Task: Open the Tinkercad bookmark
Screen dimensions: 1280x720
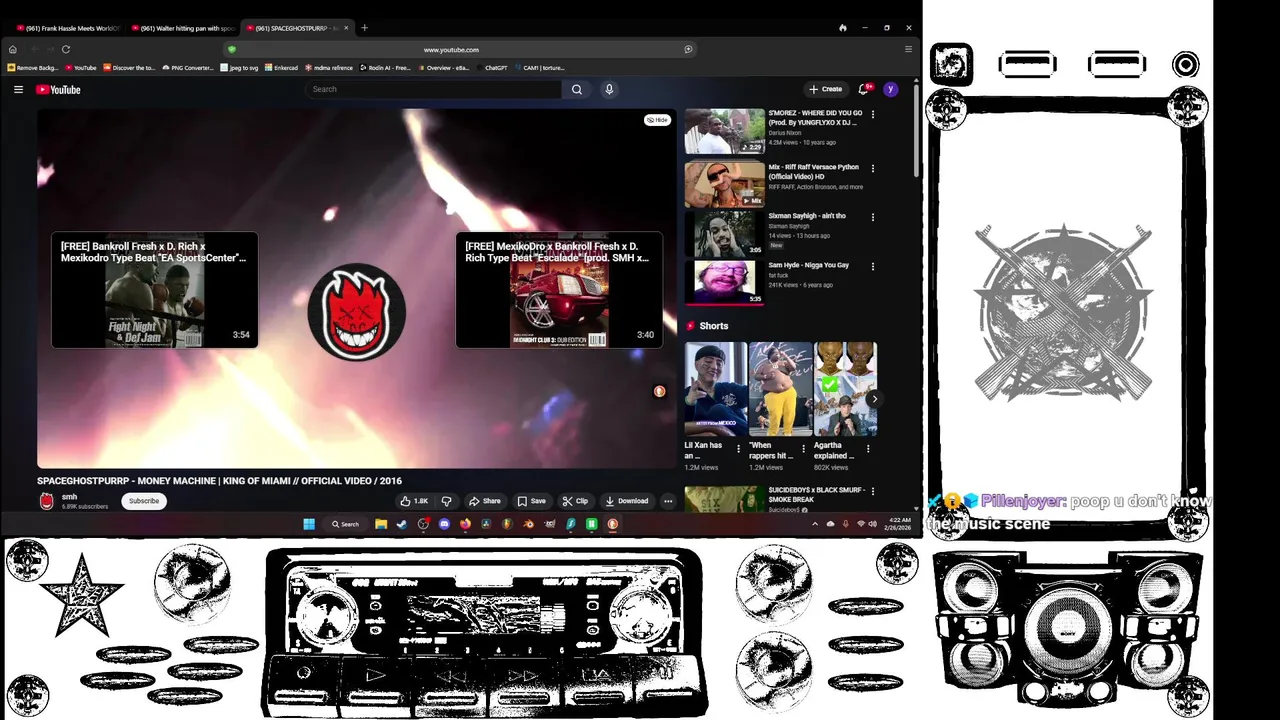Action: click(282, 68)
